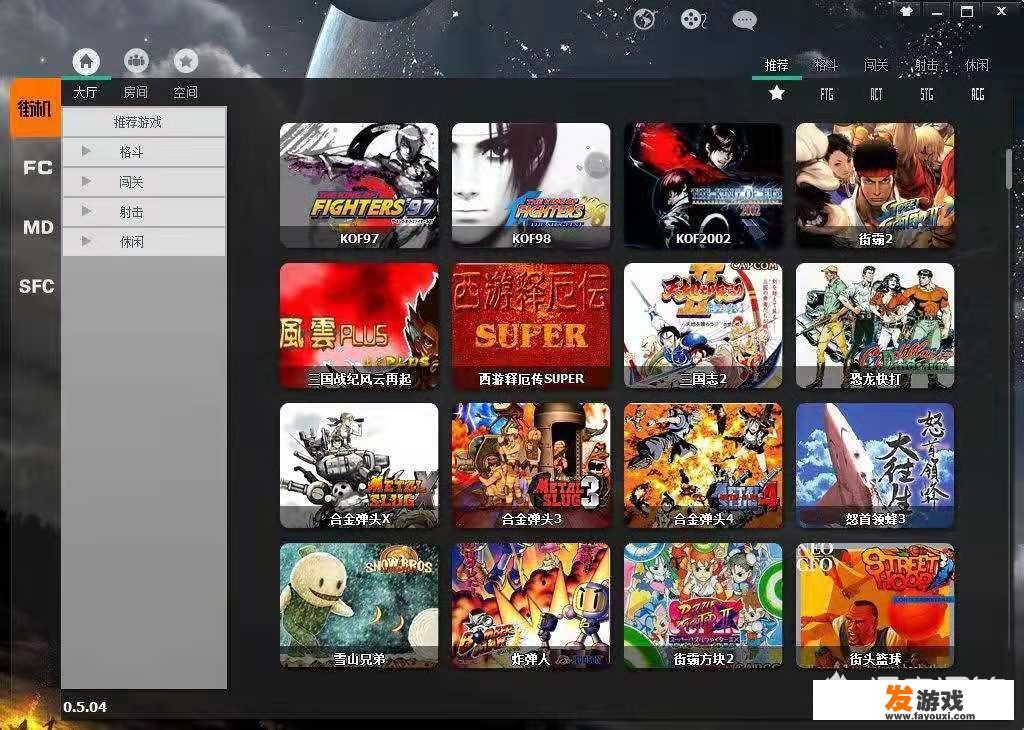The width and height of the screenshot is (1024, 730).
Task: Open the 炸弹人 game thumbnail
Action: (x=531, y=606)
